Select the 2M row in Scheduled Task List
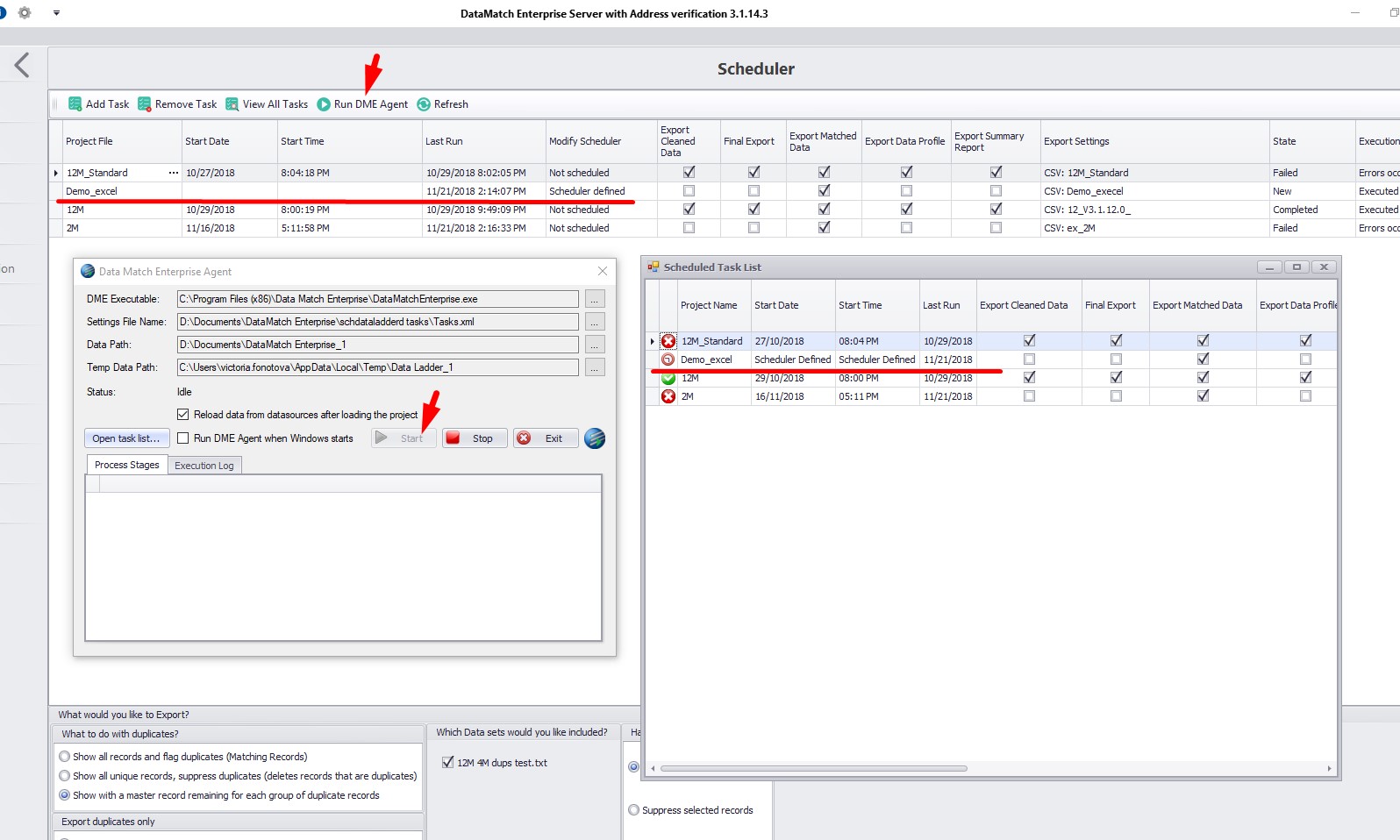The height and width of the screenshot is (840, 1400). click(x=991, y=396)
